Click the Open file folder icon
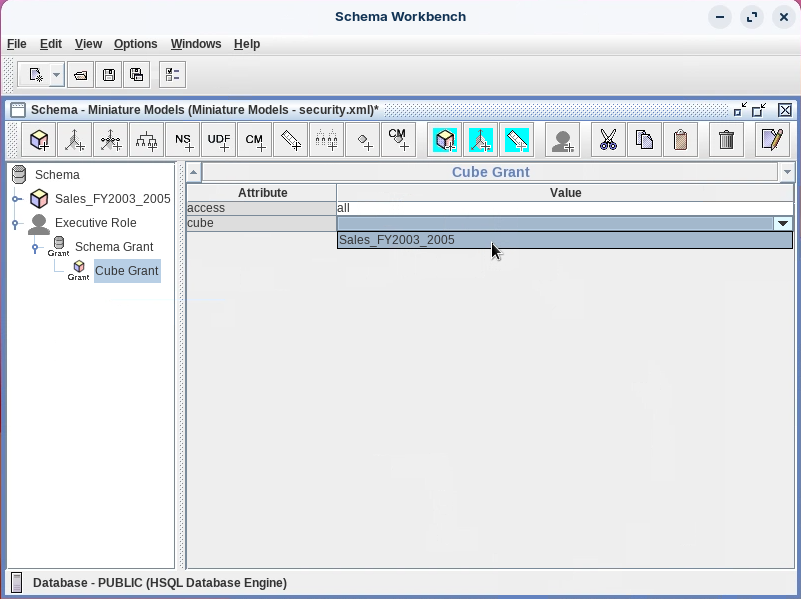 (x=81, y=75)
